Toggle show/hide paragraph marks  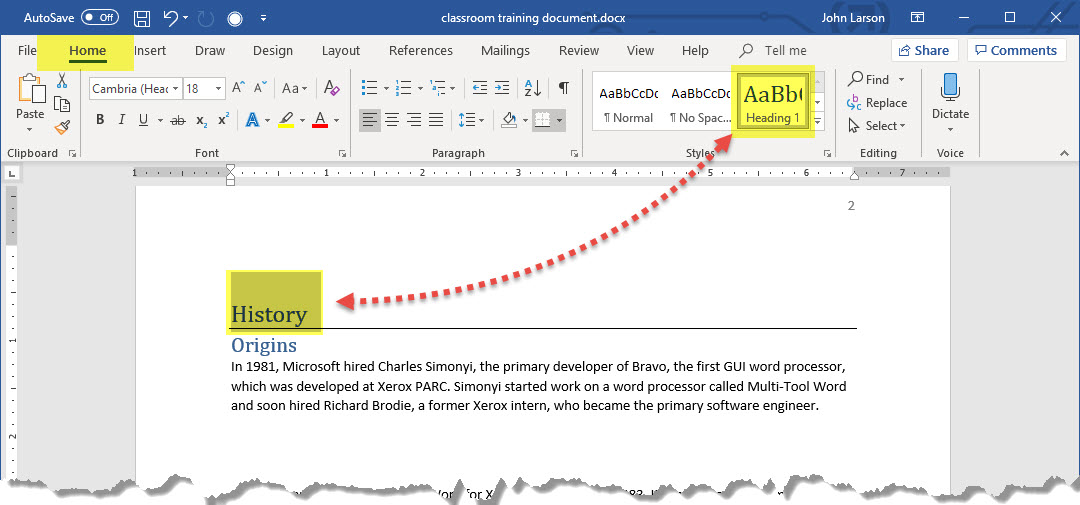(x=564, y=88)
